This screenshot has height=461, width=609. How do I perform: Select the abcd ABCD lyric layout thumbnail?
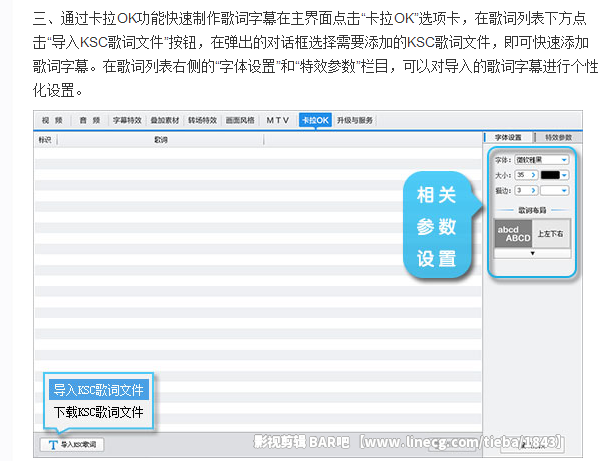pos(513,233)
